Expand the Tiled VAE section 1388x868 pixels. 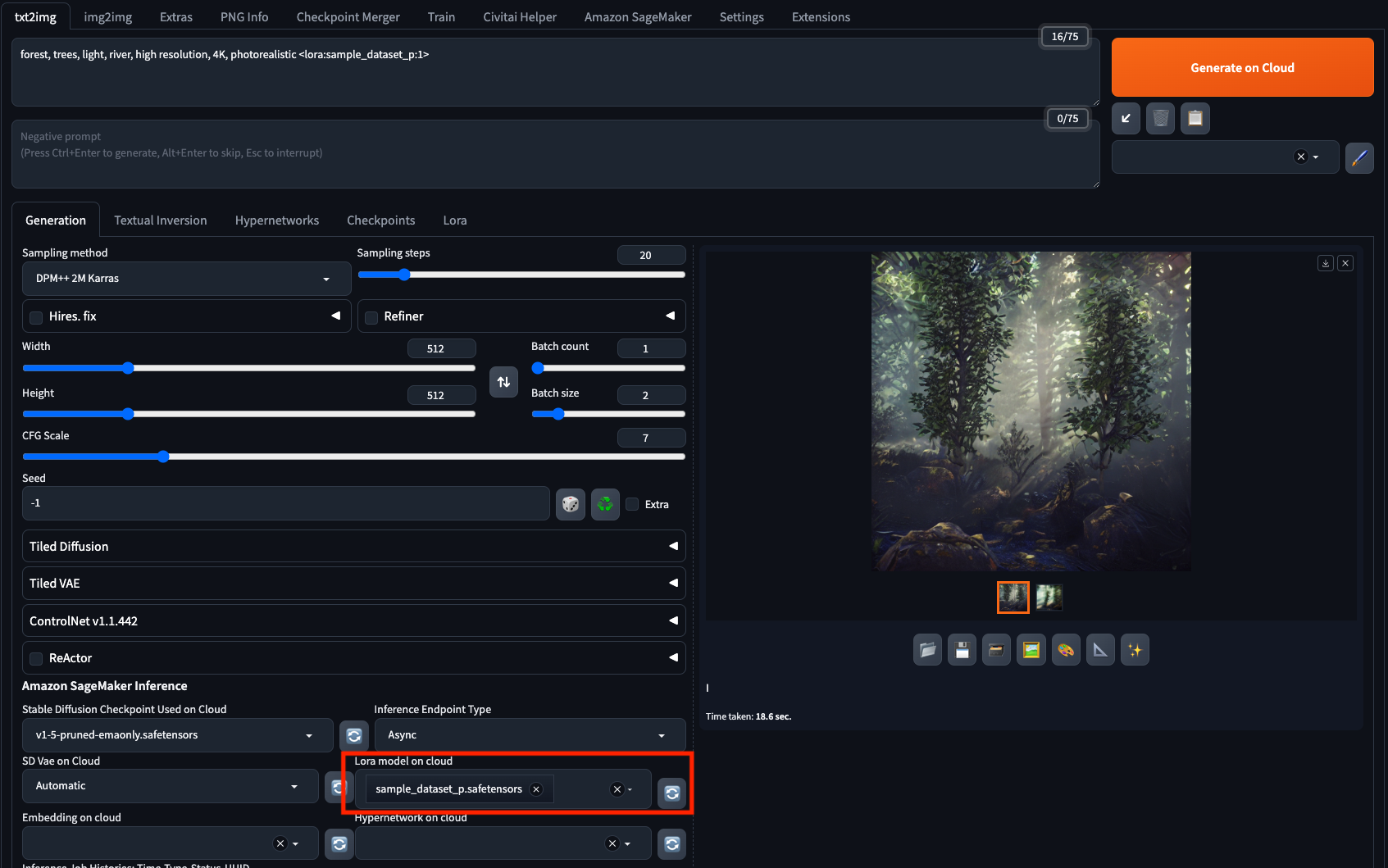click(x=353, y=584)
